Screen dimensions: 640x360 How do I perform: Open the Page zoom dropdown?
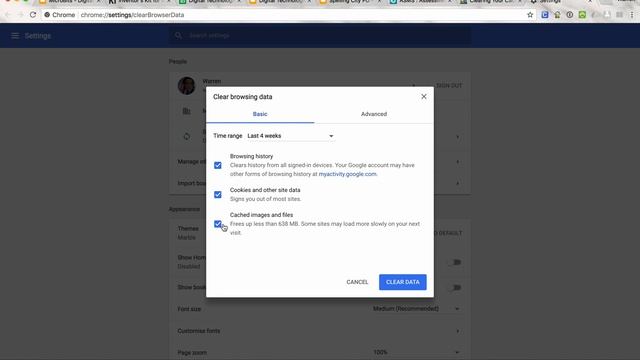[x=417, y=352]
